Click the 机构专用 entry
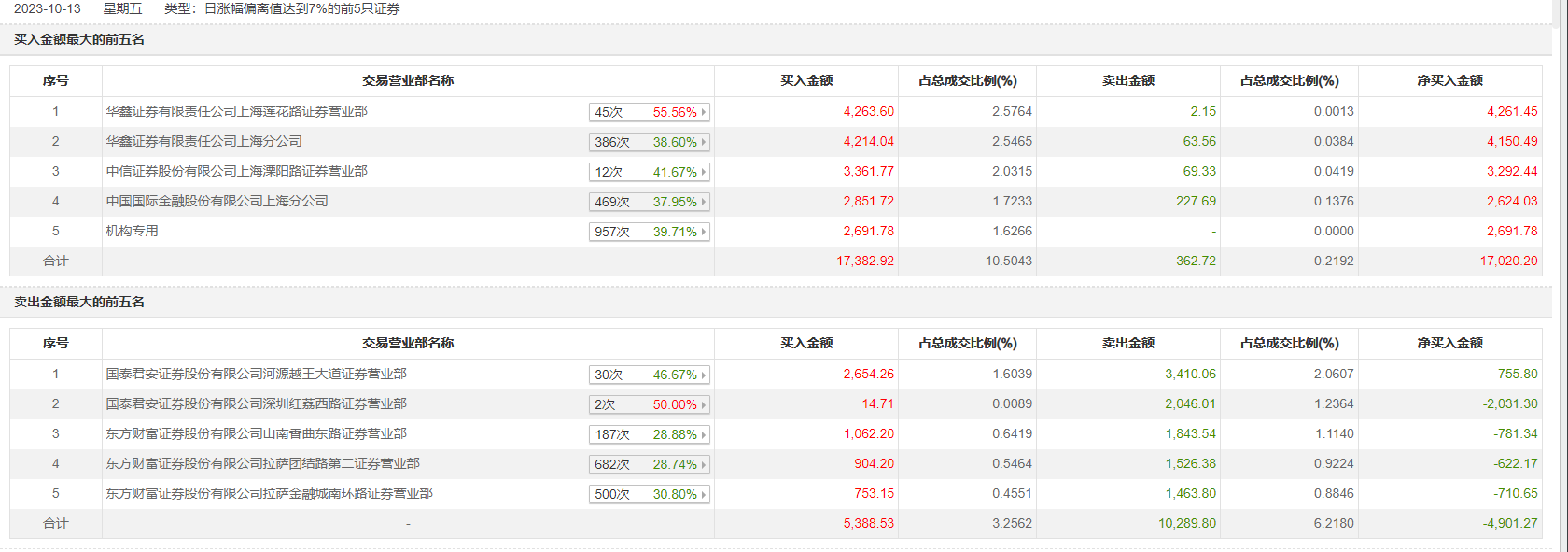1568x552 pixels. tap(132, 231)
